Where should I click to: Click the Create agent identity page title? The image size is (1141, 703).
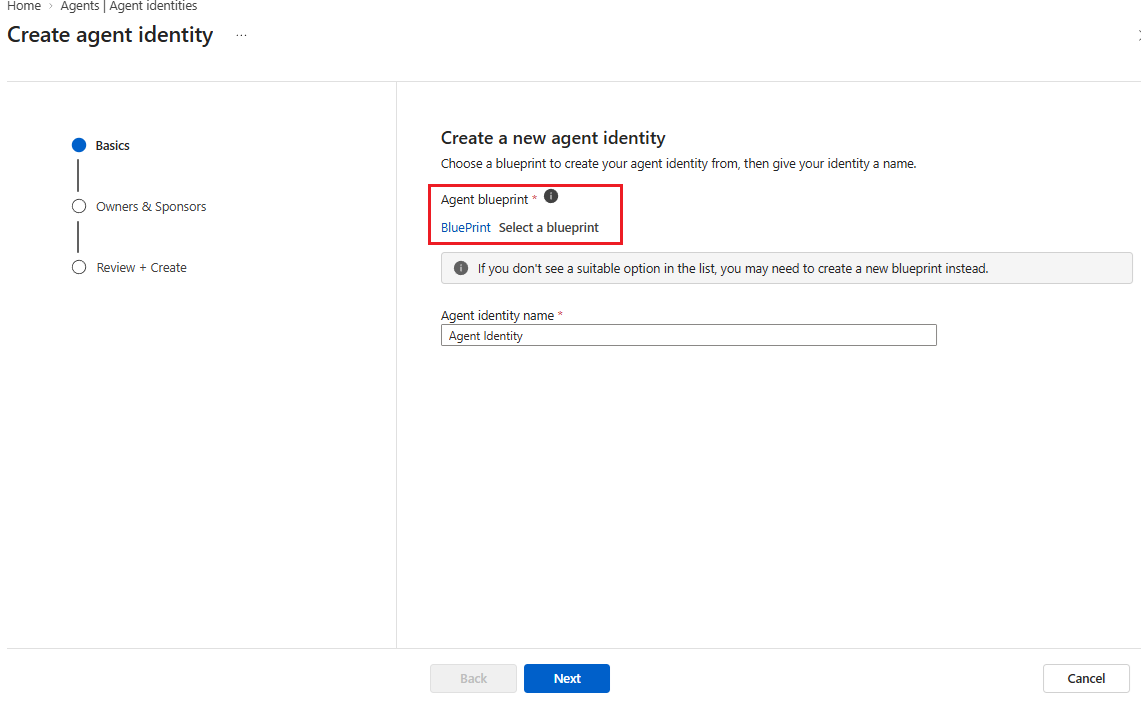[x=110, y=35]
